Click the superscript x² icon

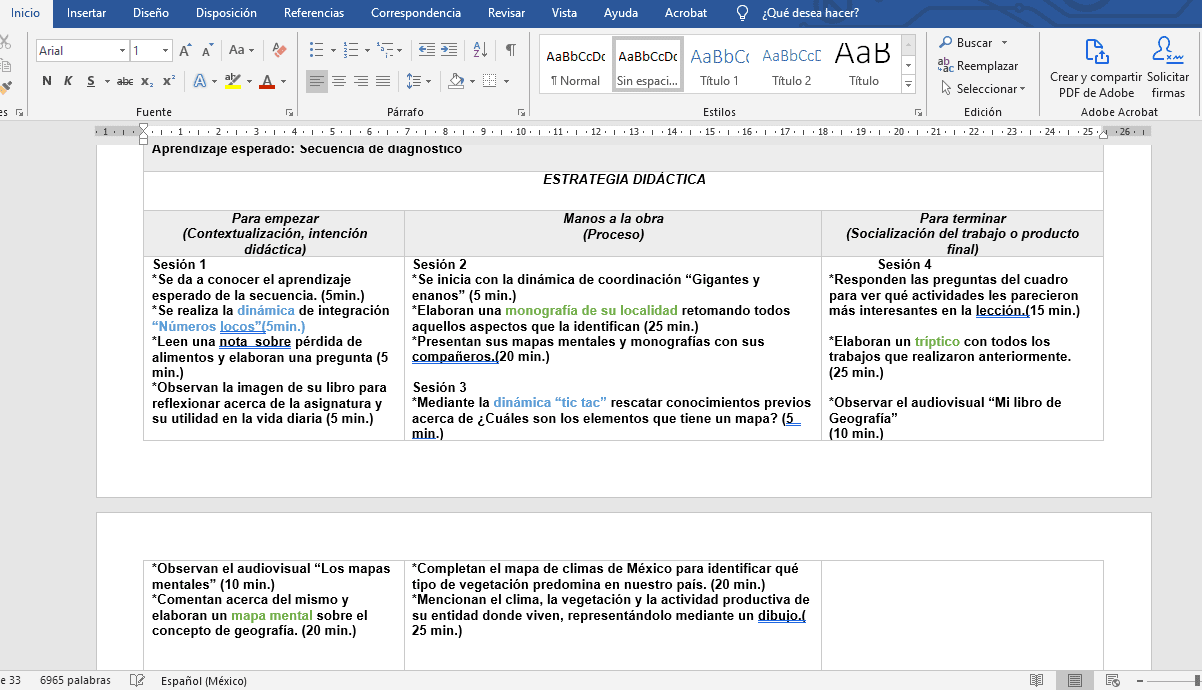point(169,81)
